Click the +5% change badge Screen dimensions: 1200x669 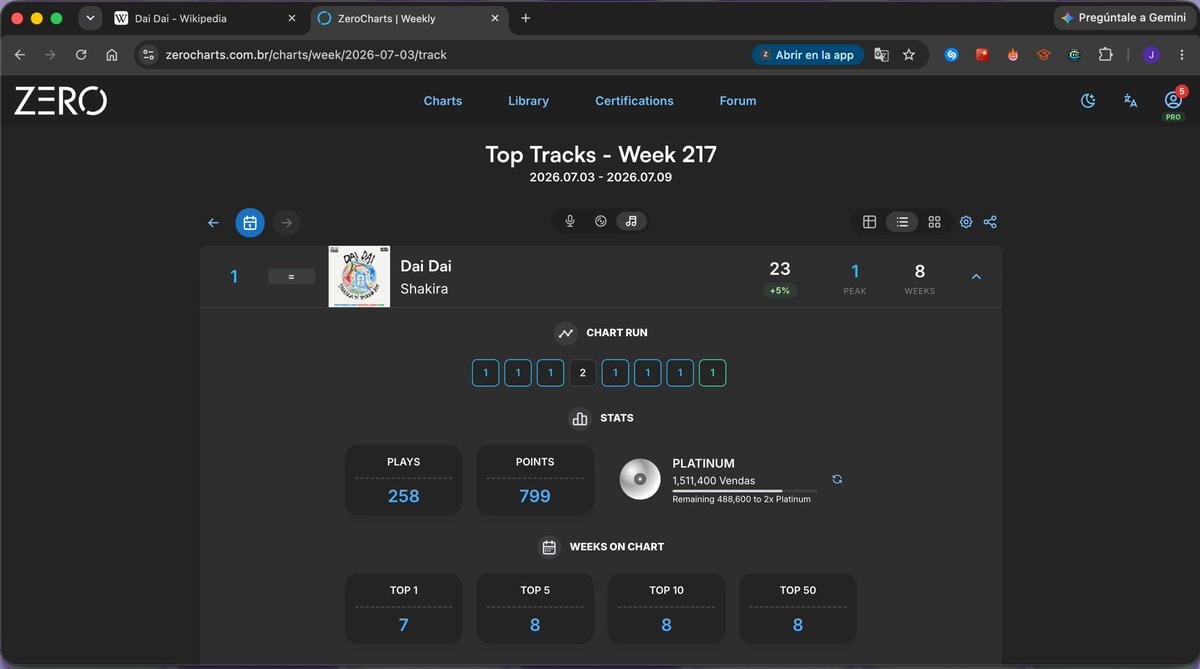[x=780, y=291]
